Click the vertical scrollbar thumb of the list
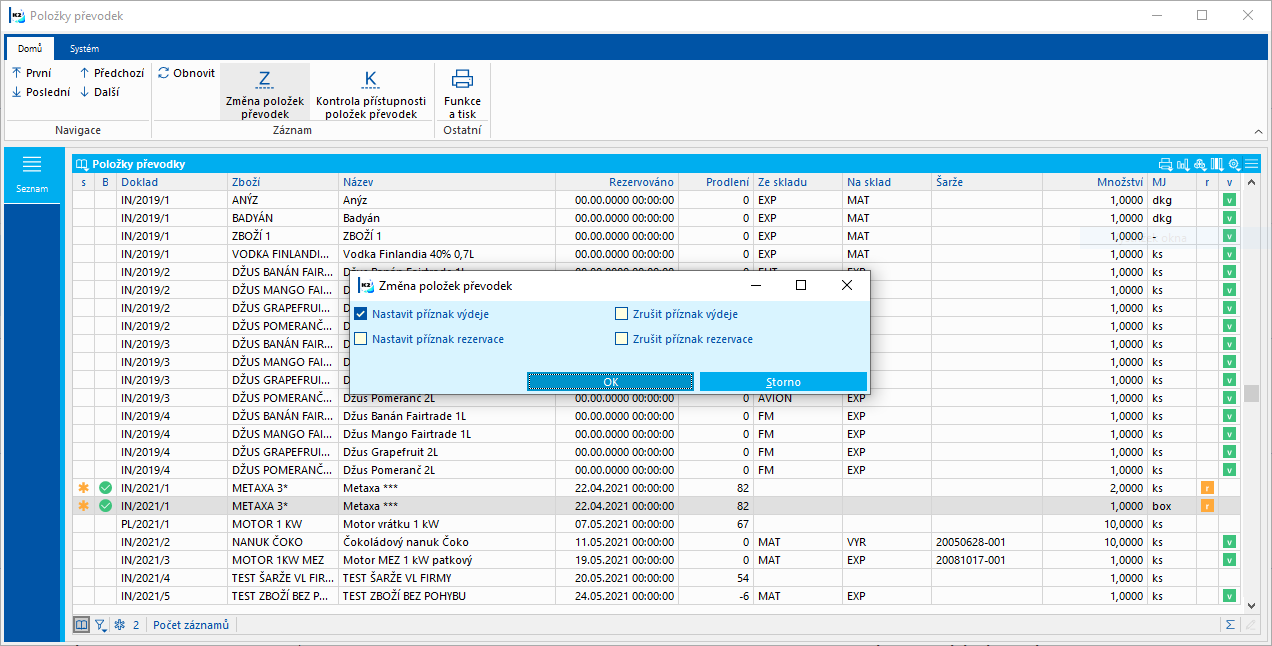1272x646 pixels. pos(1251,393)
